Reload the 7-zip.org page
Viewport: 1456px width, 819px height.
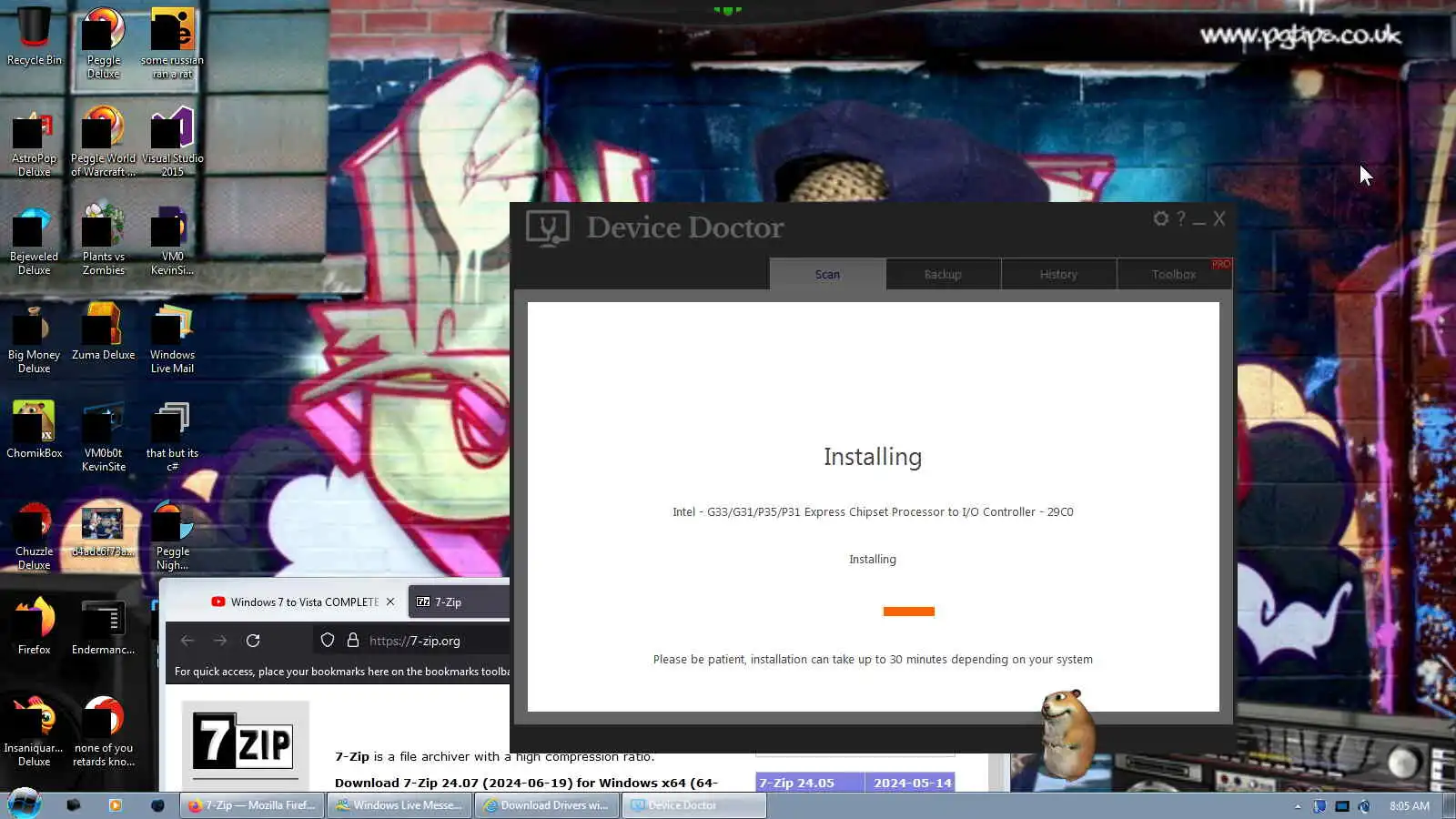[253, 641]
